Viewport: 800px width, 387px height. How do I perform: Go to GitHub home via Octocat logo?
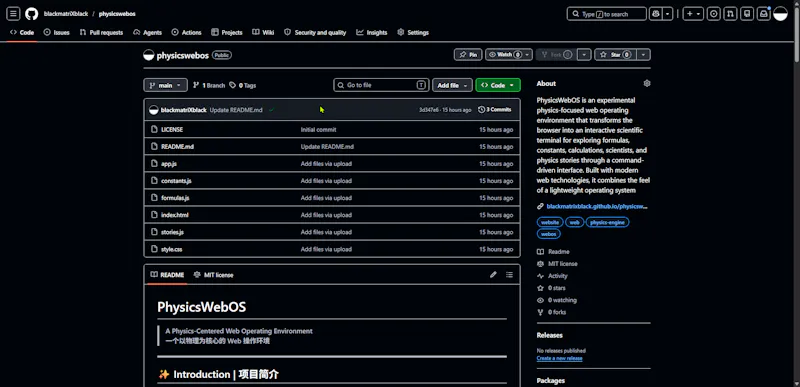(32, 14)
